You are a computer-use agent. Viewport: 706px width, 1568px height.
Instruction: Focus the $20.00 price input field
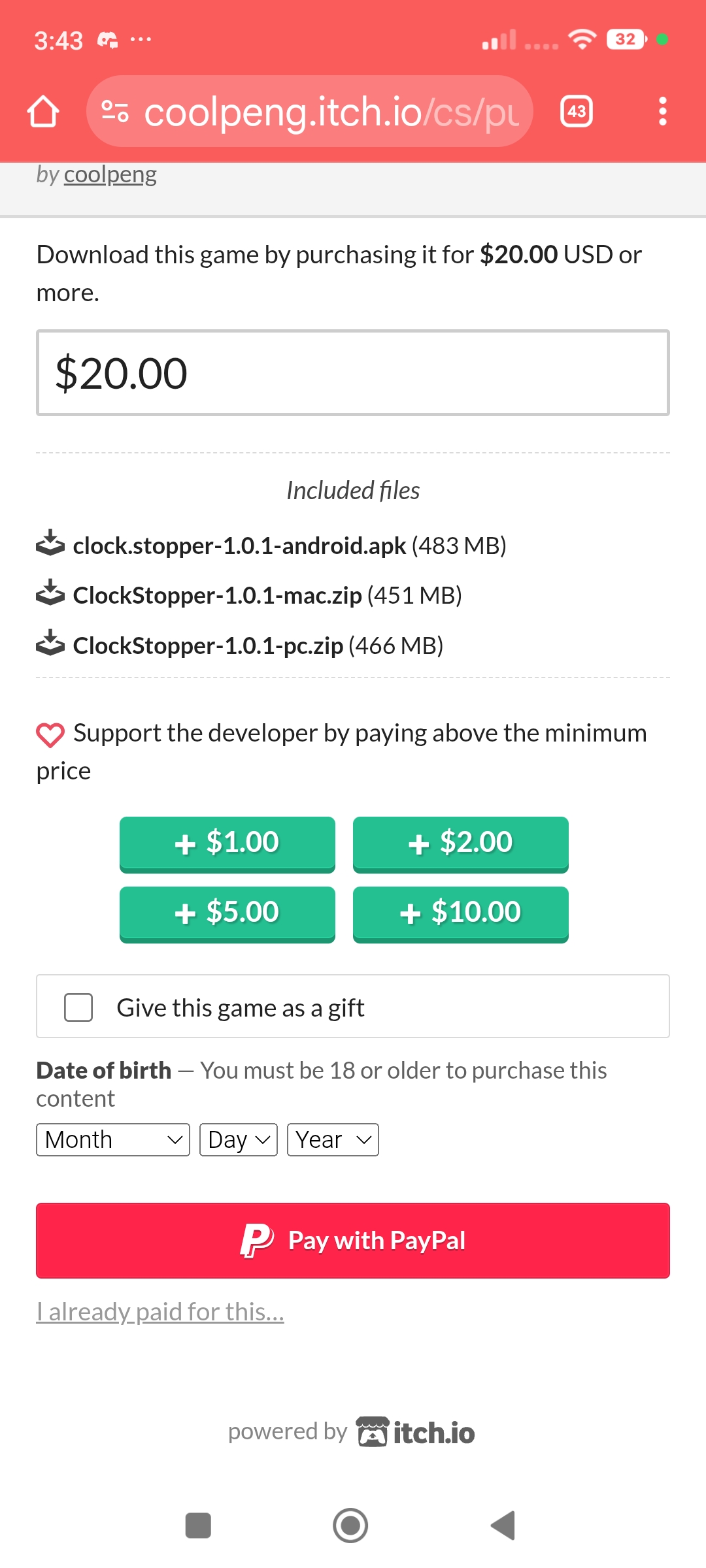tap(353, 373)
